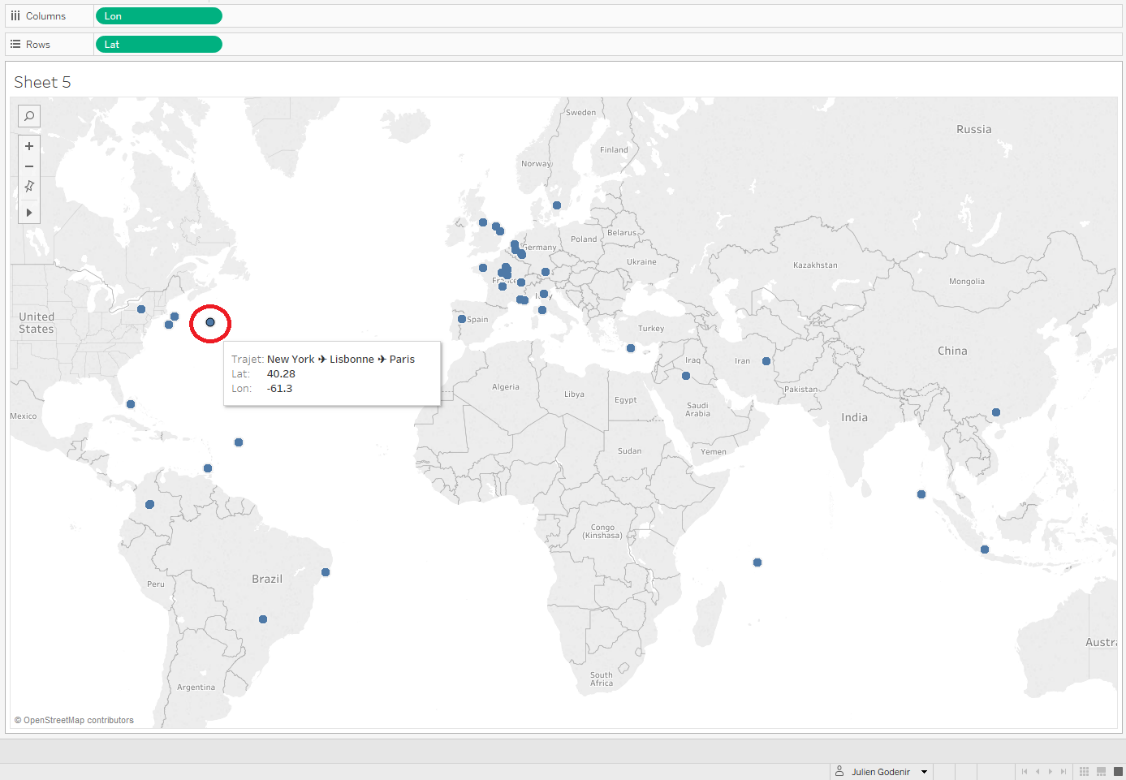Open the map search tool
Screen dimensions: 1126x780
29,116
